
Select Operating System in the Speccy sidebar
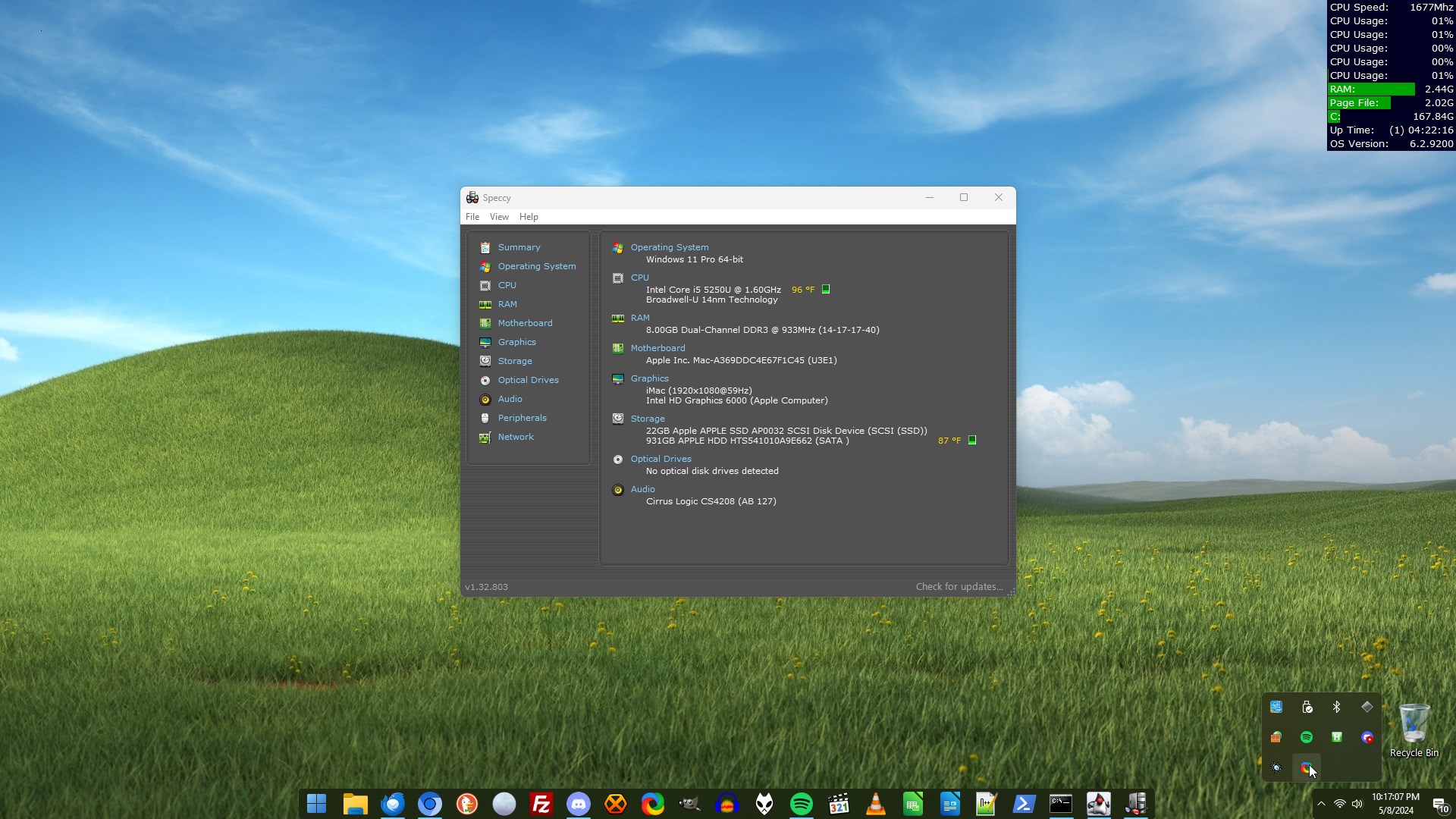(x=537, y=266)
